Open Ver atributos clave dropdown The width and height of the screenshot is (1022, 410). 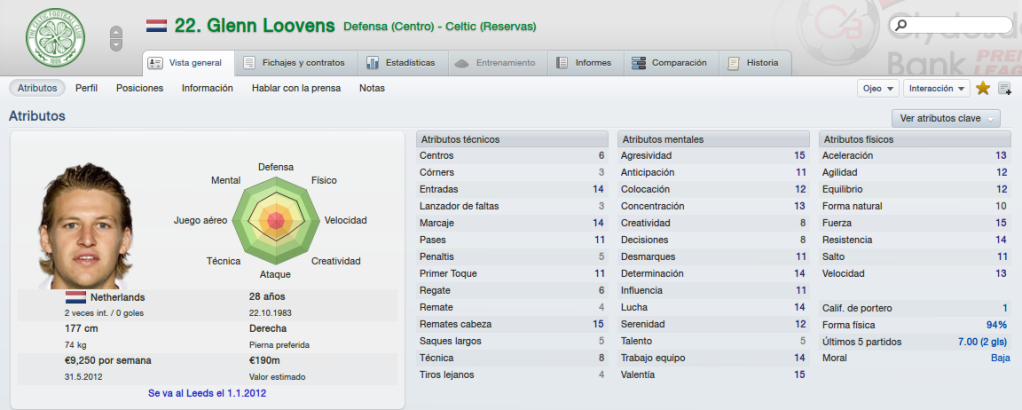pos(946,119)
